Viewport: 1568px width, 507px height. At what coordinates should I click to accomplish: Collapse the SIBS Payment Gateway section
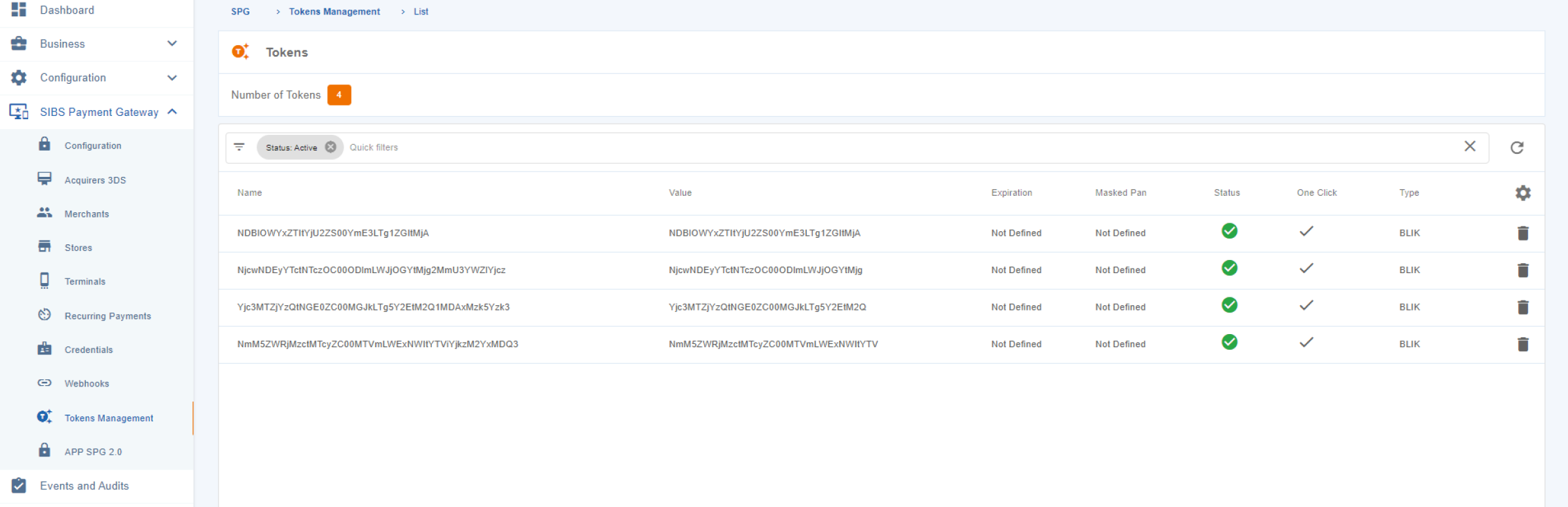[171, 112]
